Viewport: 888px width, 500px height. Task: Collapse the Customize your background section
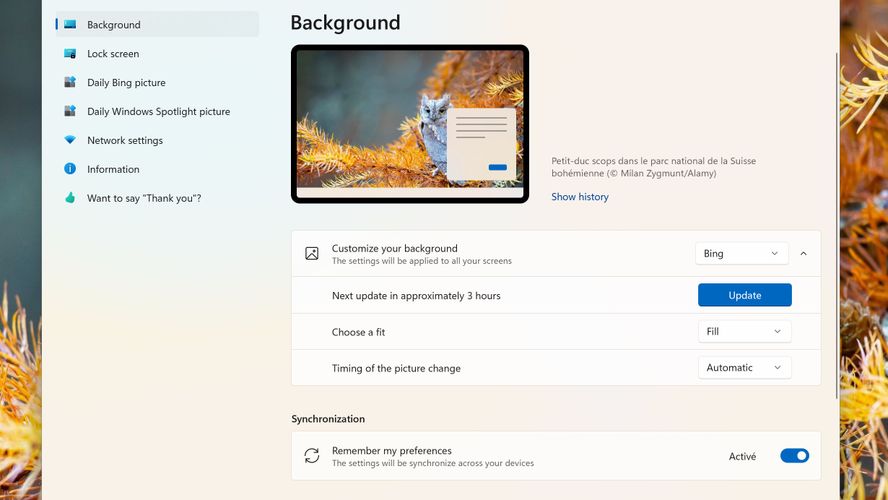(803, 254)
